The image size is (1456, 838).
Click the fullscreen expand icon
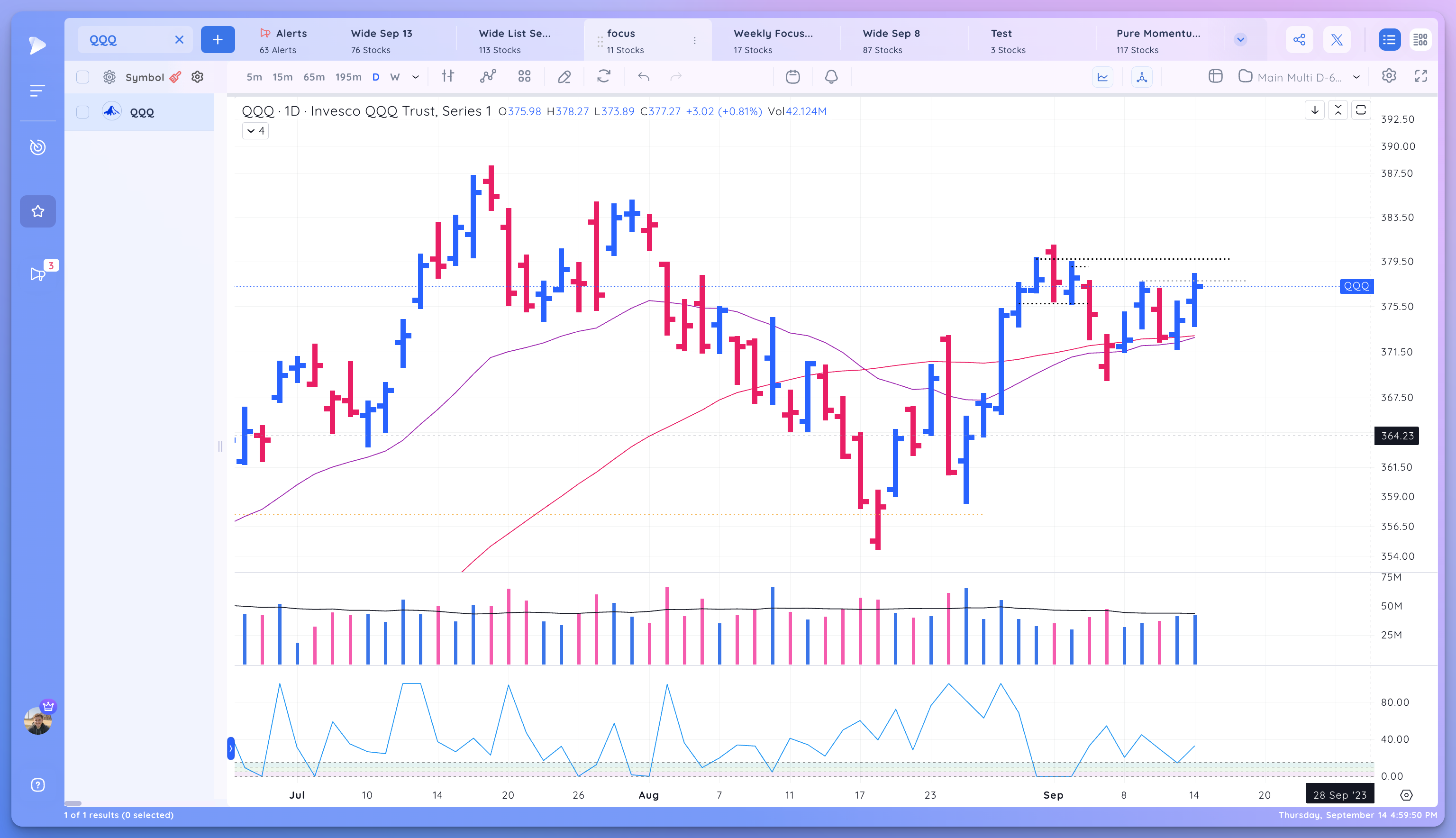[1421, 76]
